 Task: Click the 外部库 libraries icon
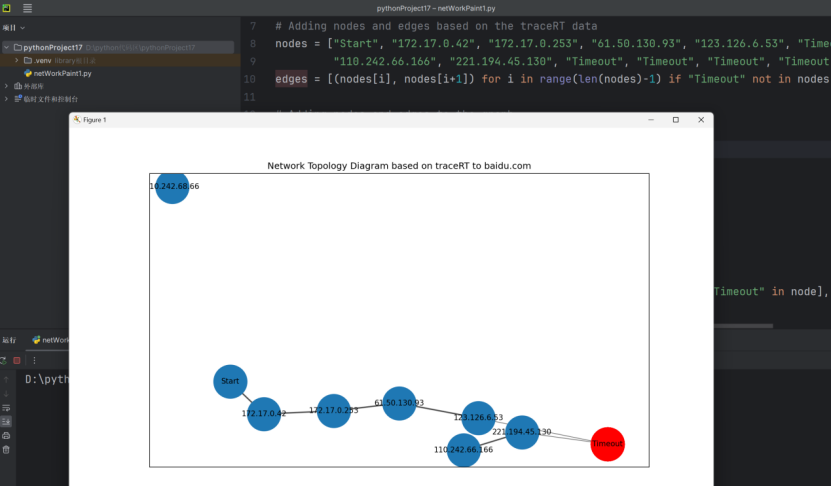point(18,86)
